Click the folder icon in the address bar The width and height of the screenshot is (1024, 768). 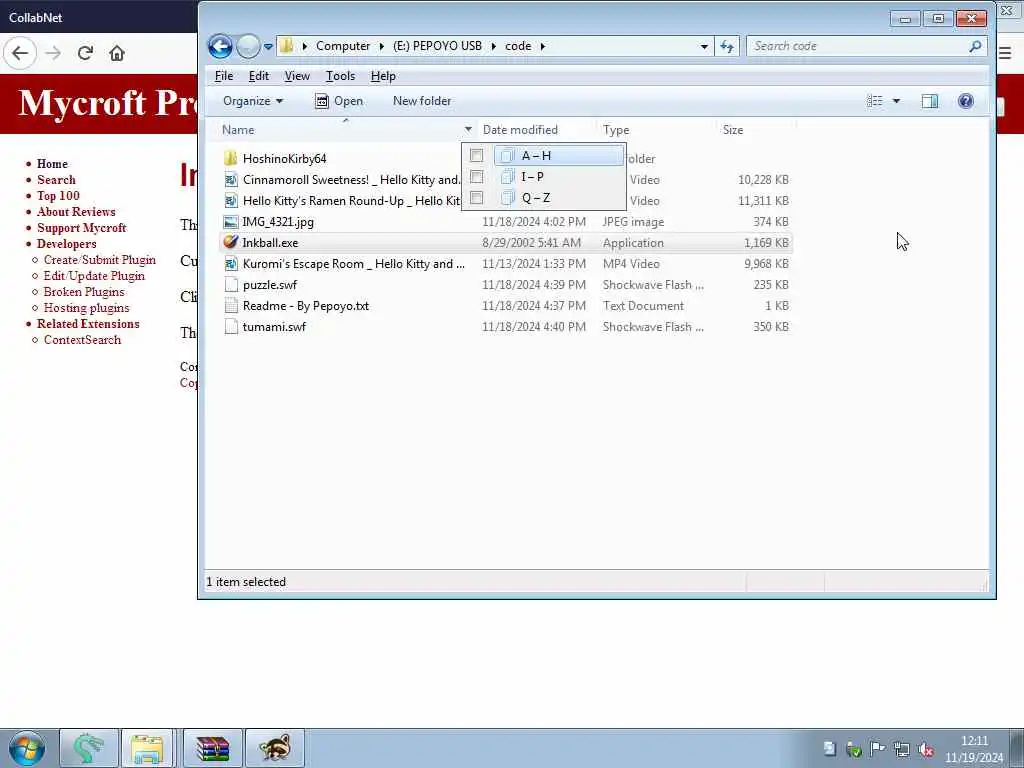tap(287, 46)
